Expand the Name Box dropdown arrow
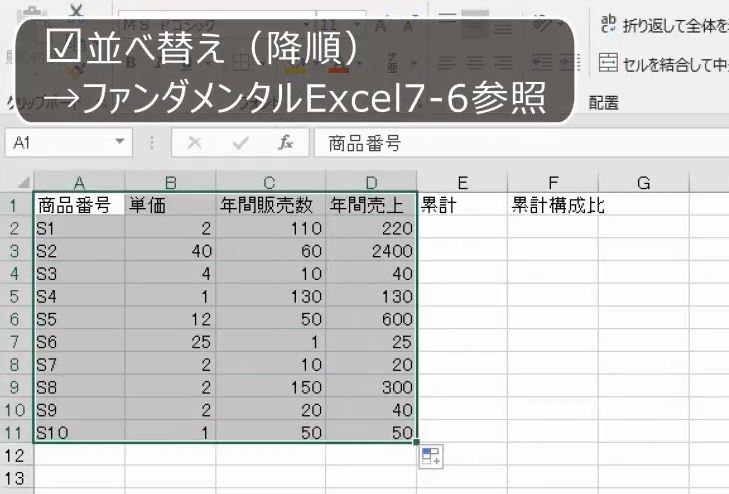Image resolution: width=729 pixels, height=494 pixels. (x=119, y=141)
